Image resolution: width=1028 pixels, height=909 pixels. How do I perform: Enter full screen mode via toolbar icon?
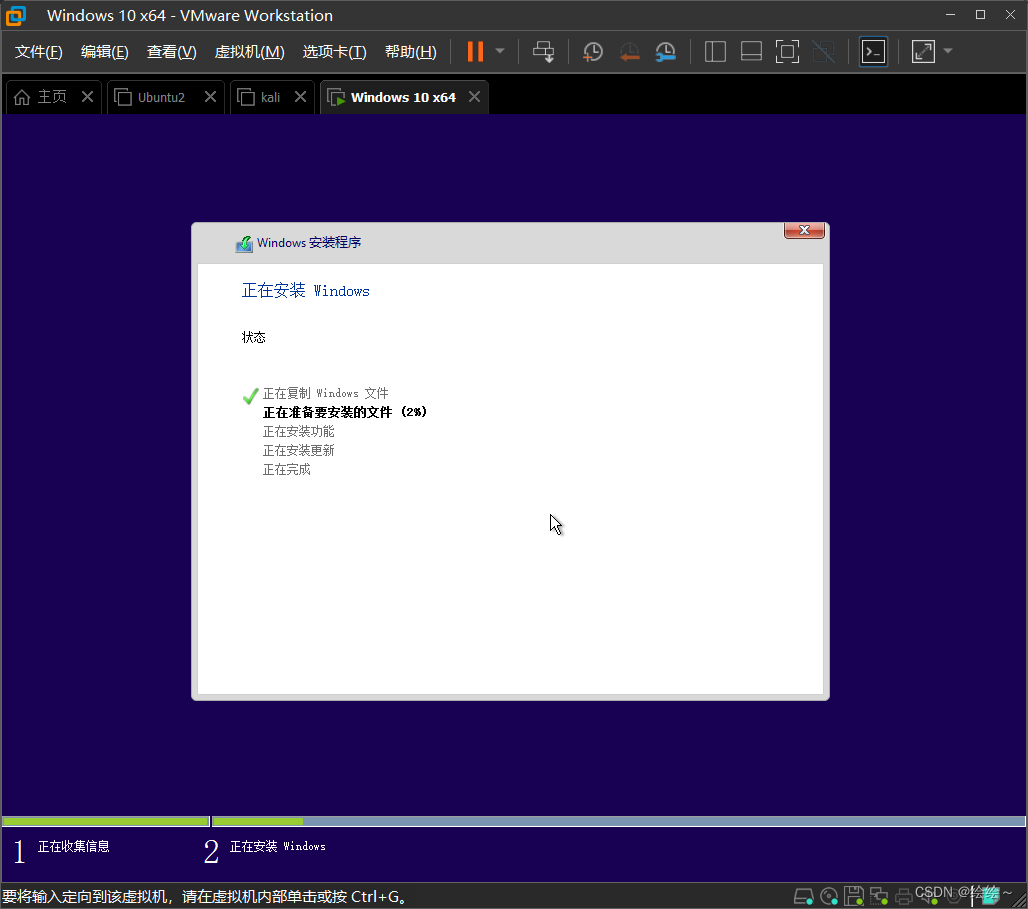point(788,51)
